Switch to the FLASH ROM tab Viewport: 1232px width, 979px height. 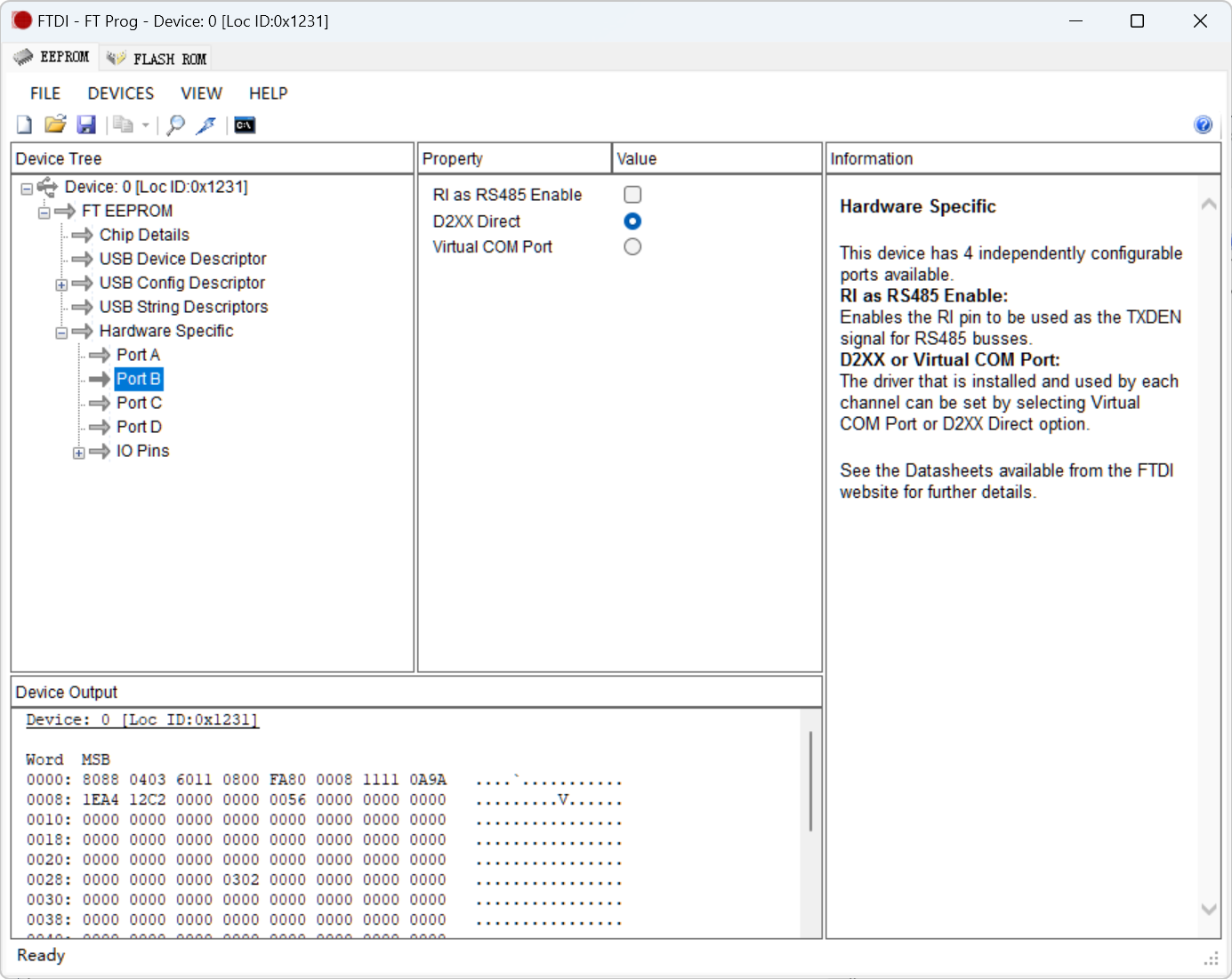[x=157, y=59]
